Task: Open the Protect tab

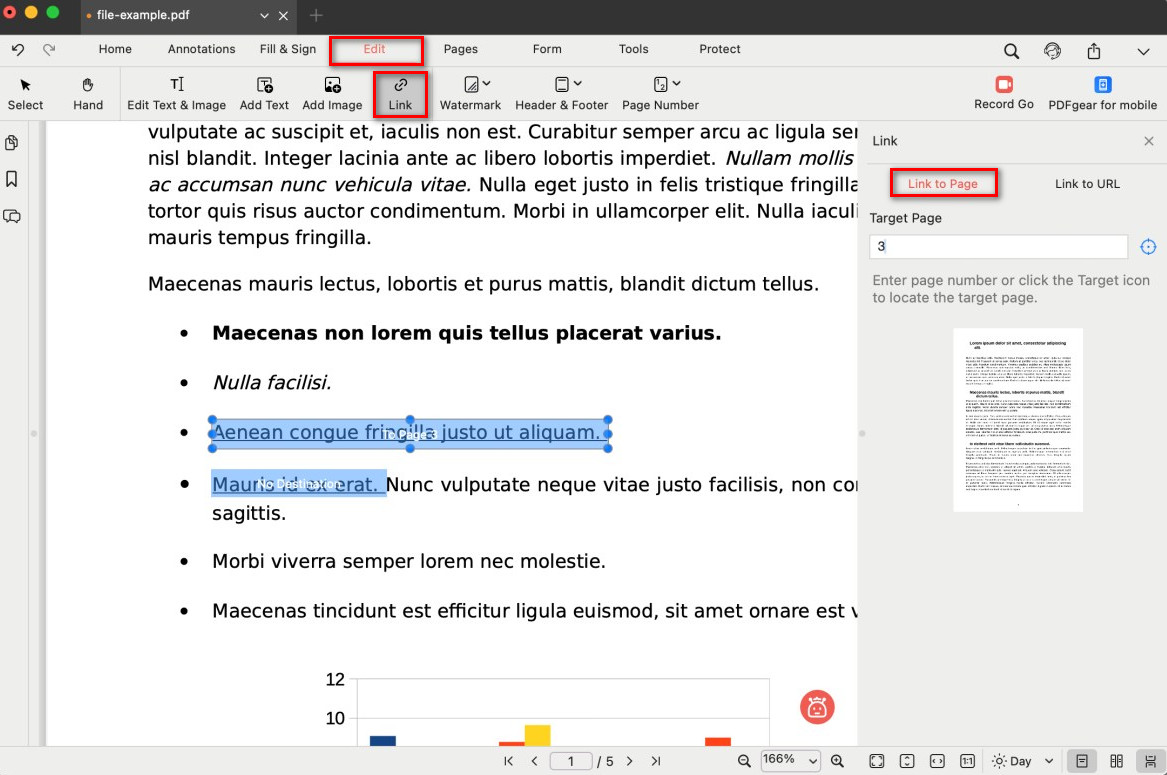Action: [720, 49]
